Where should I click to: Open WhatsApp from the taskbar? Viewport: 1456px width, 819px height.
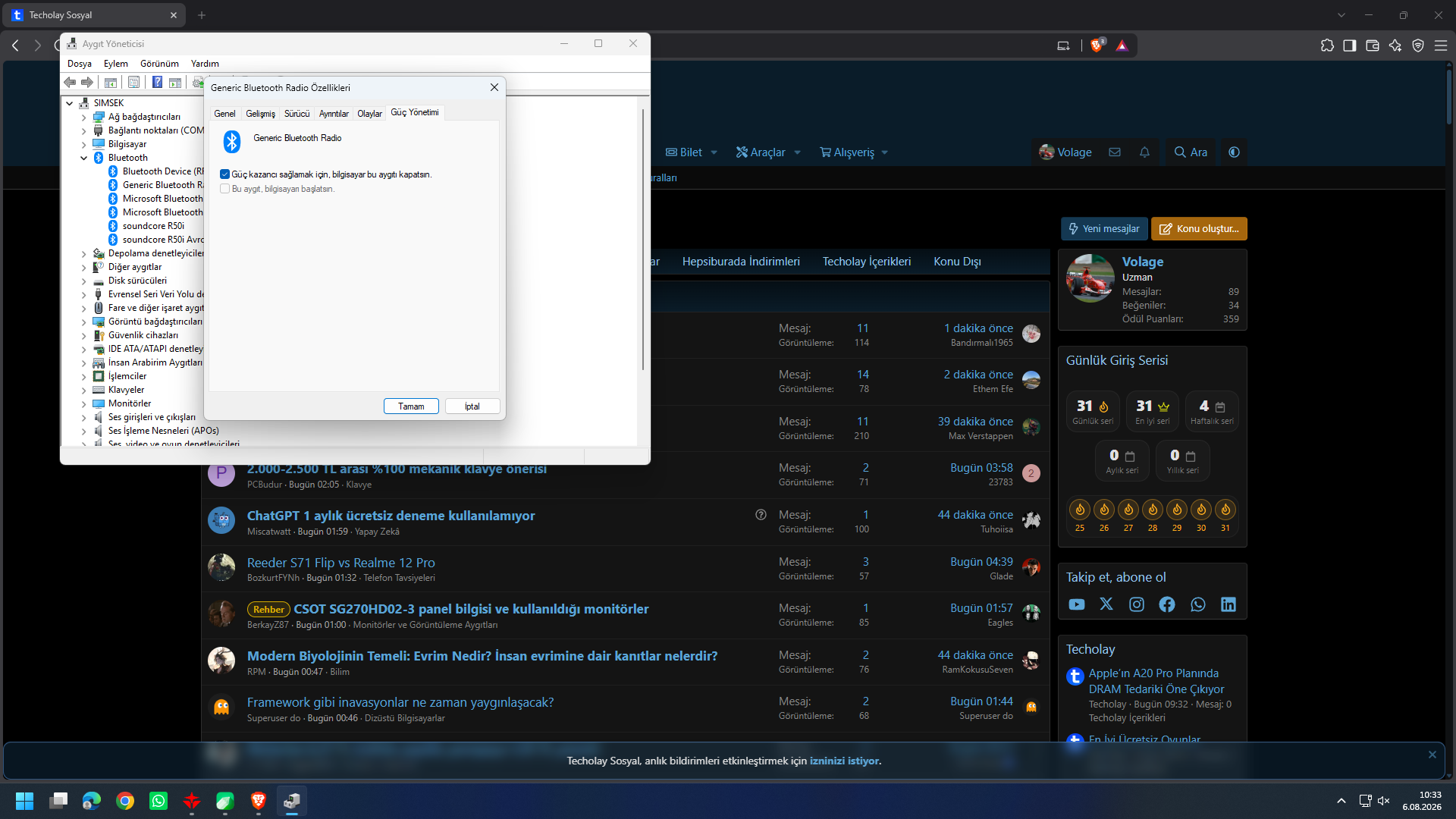(x=158, y=801)
